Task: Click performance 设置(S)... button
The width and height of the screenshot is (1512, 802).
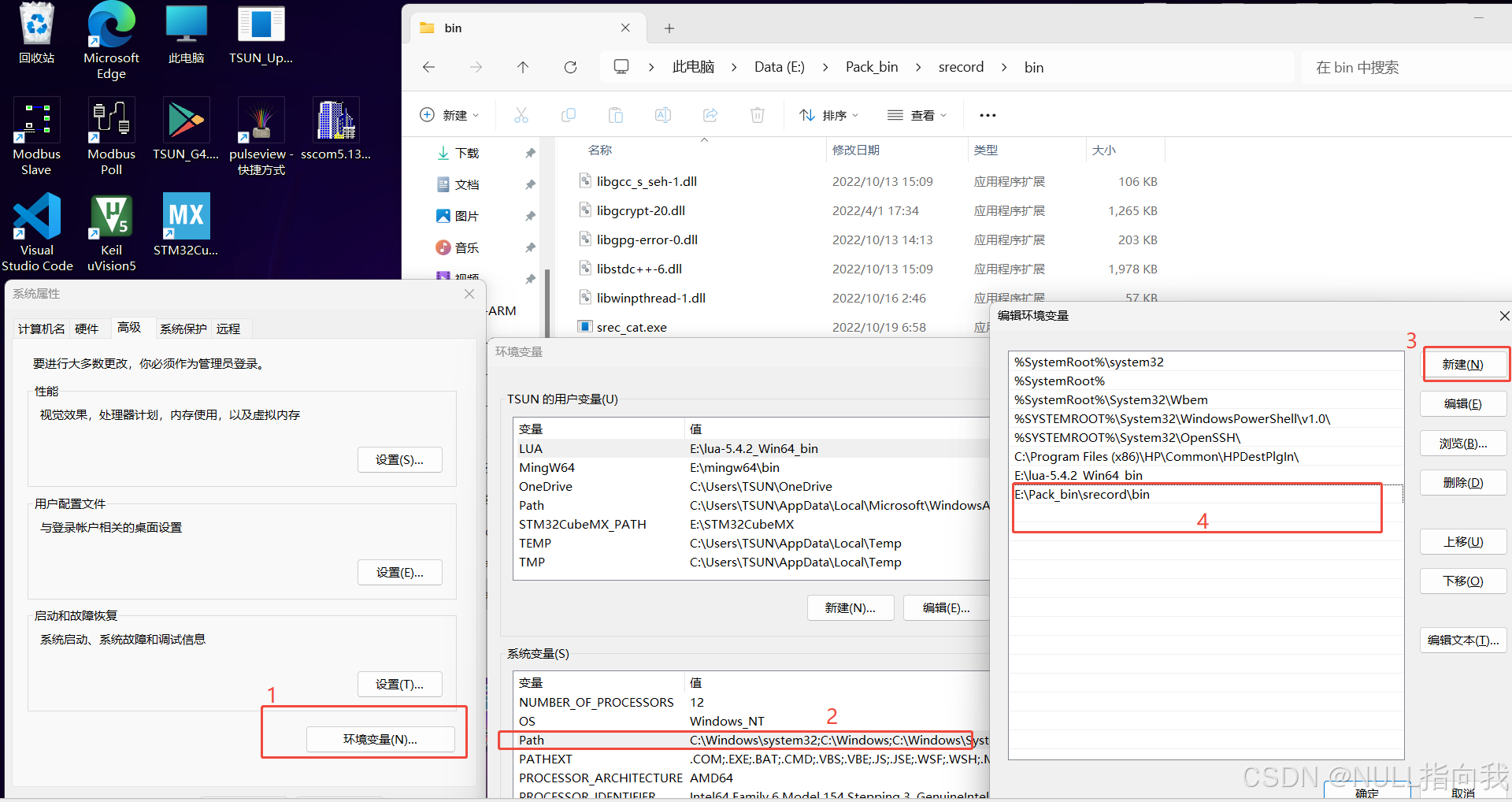Action: point(400,459)
